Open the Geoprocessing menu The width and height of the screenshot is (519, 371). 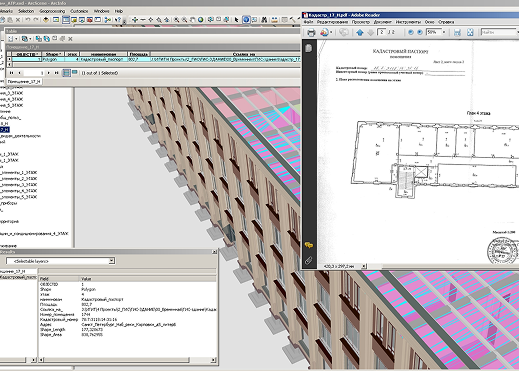pos(52,11)
